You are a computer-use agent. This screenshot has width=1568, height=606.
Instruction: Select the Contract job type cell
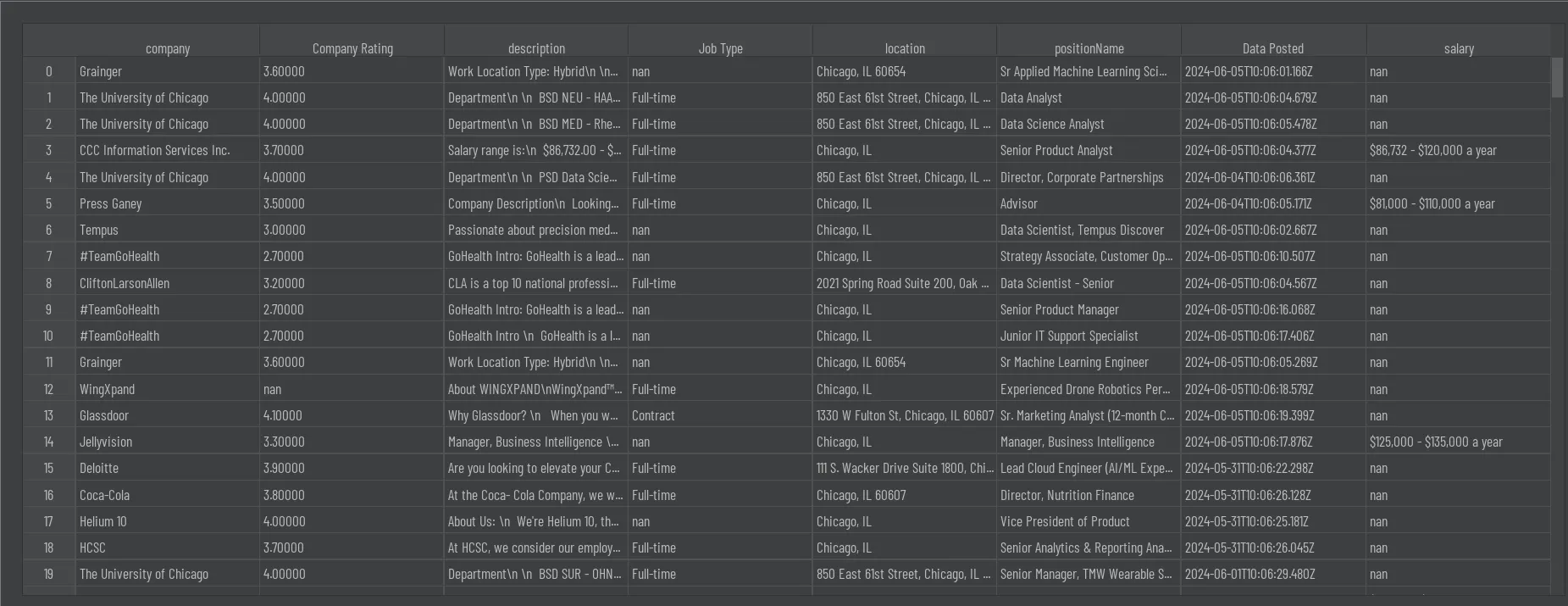tap(720, 415)
